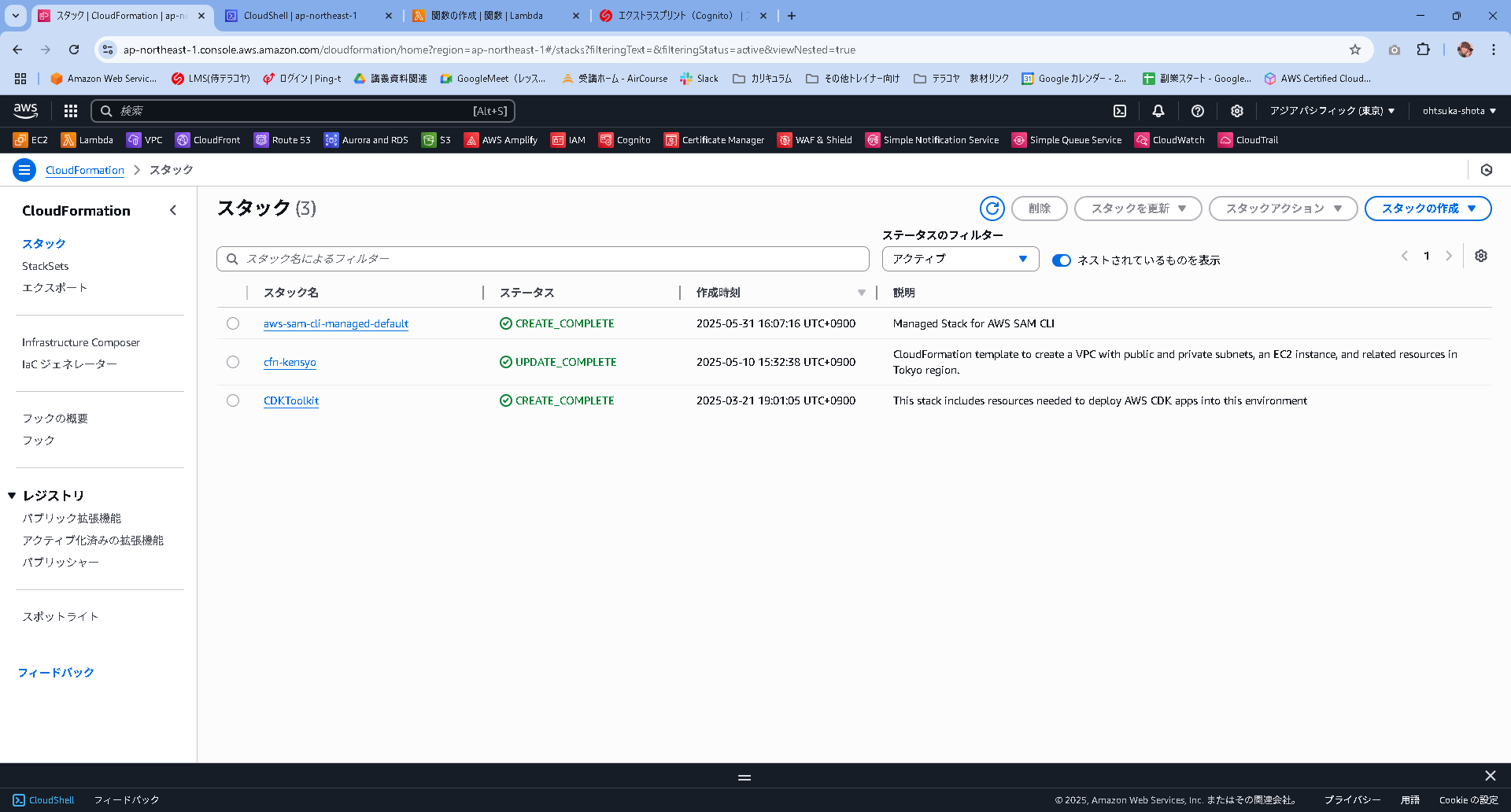Open IaC ジェネレーター in the sidebar

(x=69, y=364)
